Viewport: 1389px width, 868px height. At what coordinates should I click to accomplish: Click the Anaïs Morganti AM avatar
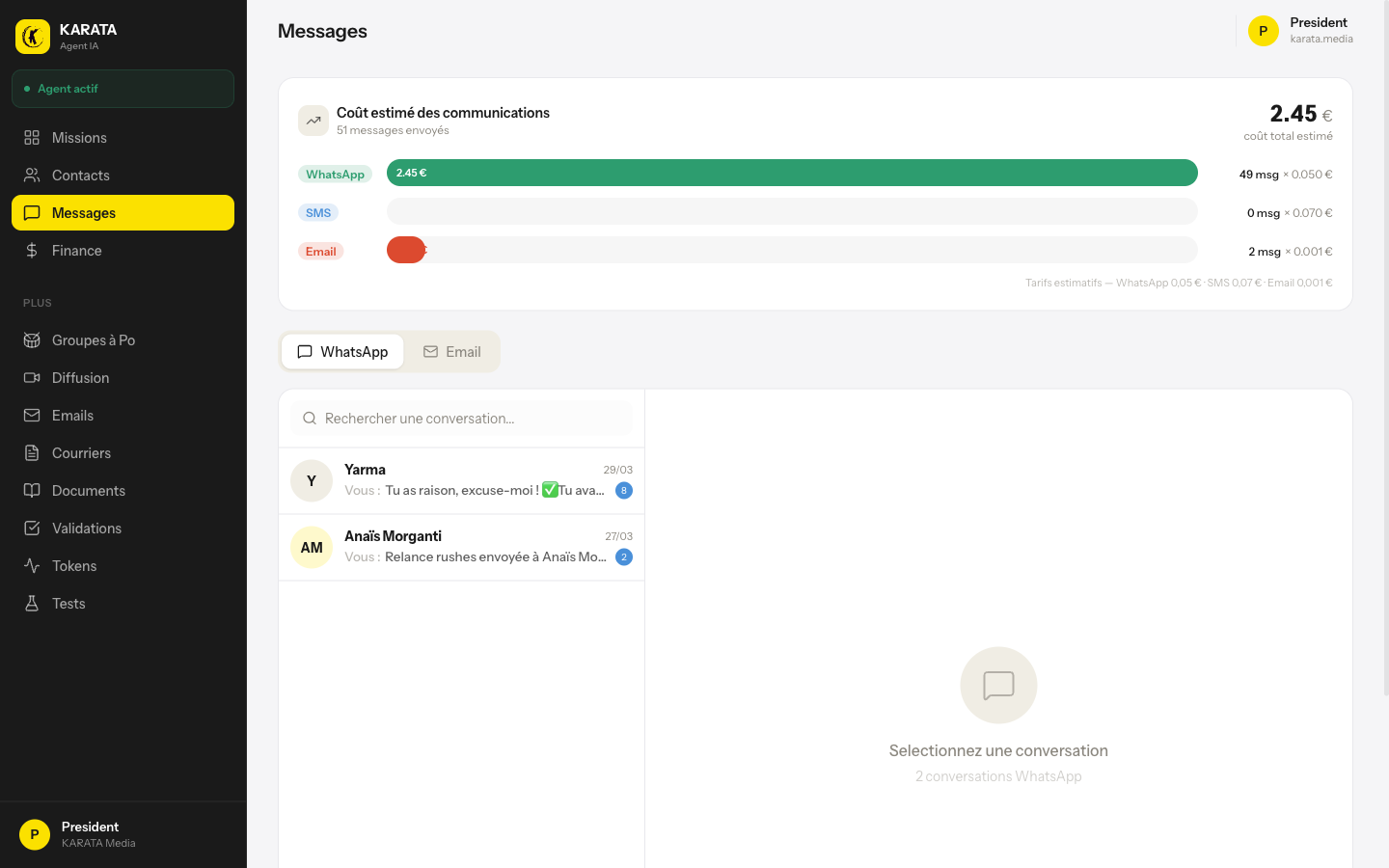312,547
